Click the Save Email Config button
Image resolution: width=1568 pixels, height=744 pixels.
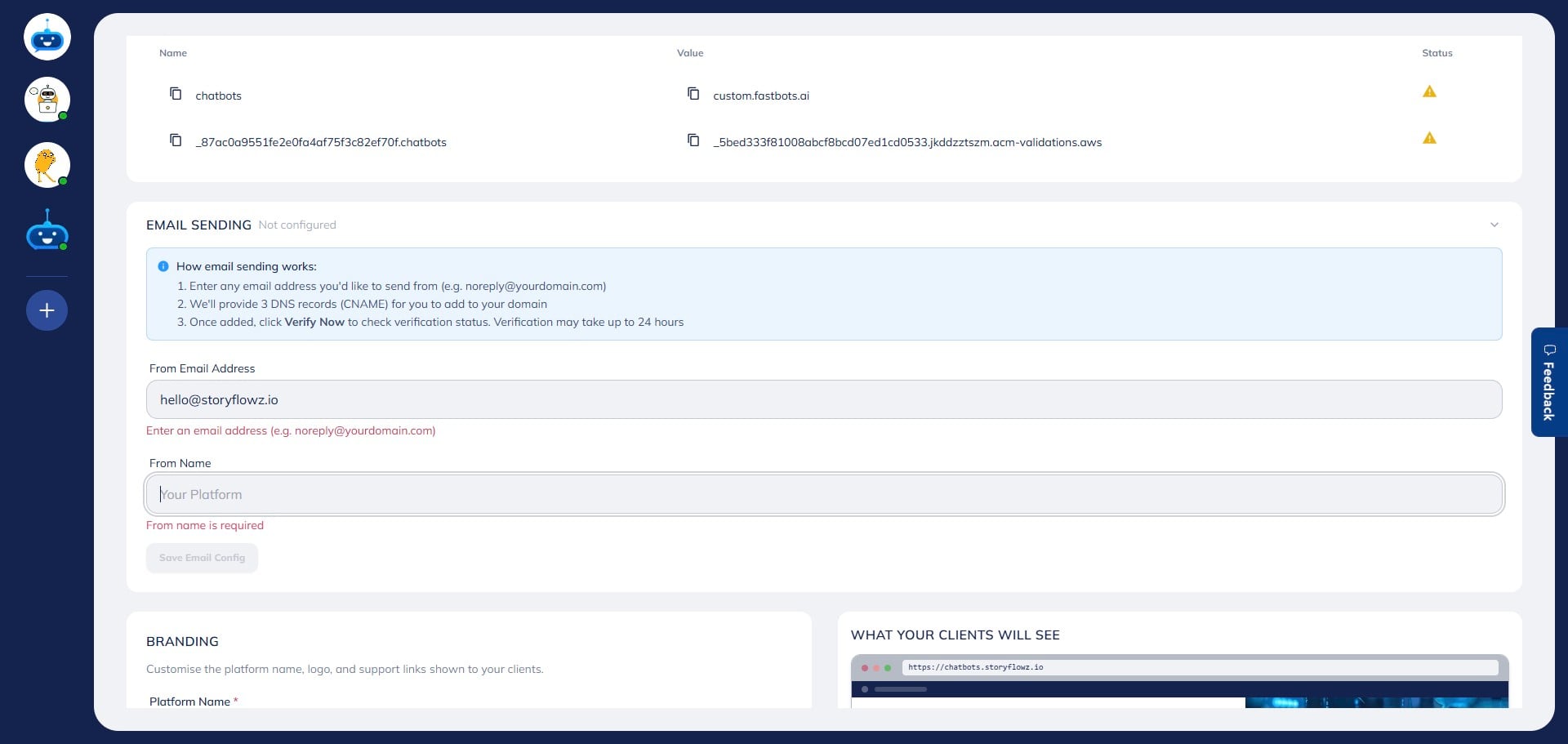coord(202,558)
